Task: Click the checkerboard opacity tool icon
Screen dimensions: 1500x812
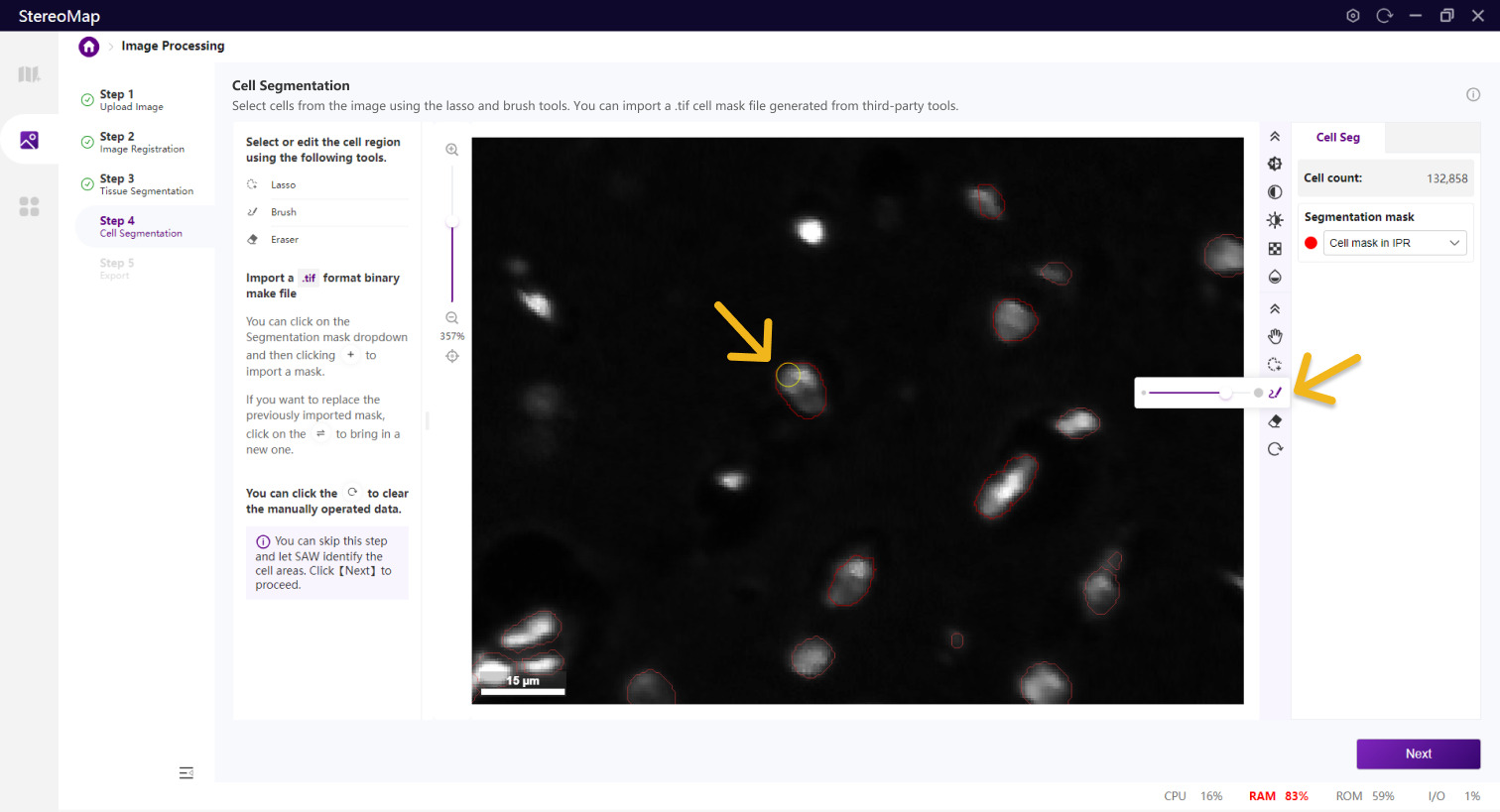Action: [1275, 249]
